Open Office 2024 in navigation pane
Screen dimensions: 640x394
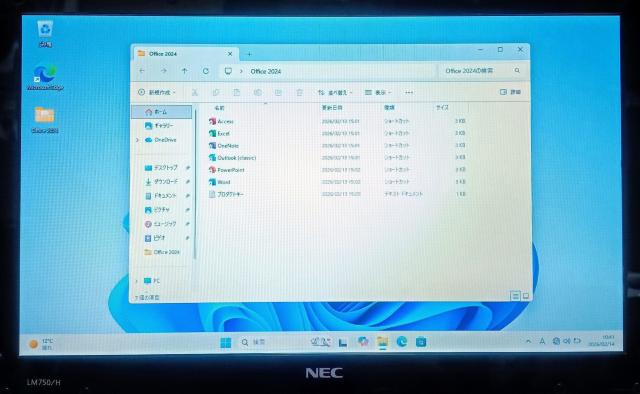pos(162,252)
